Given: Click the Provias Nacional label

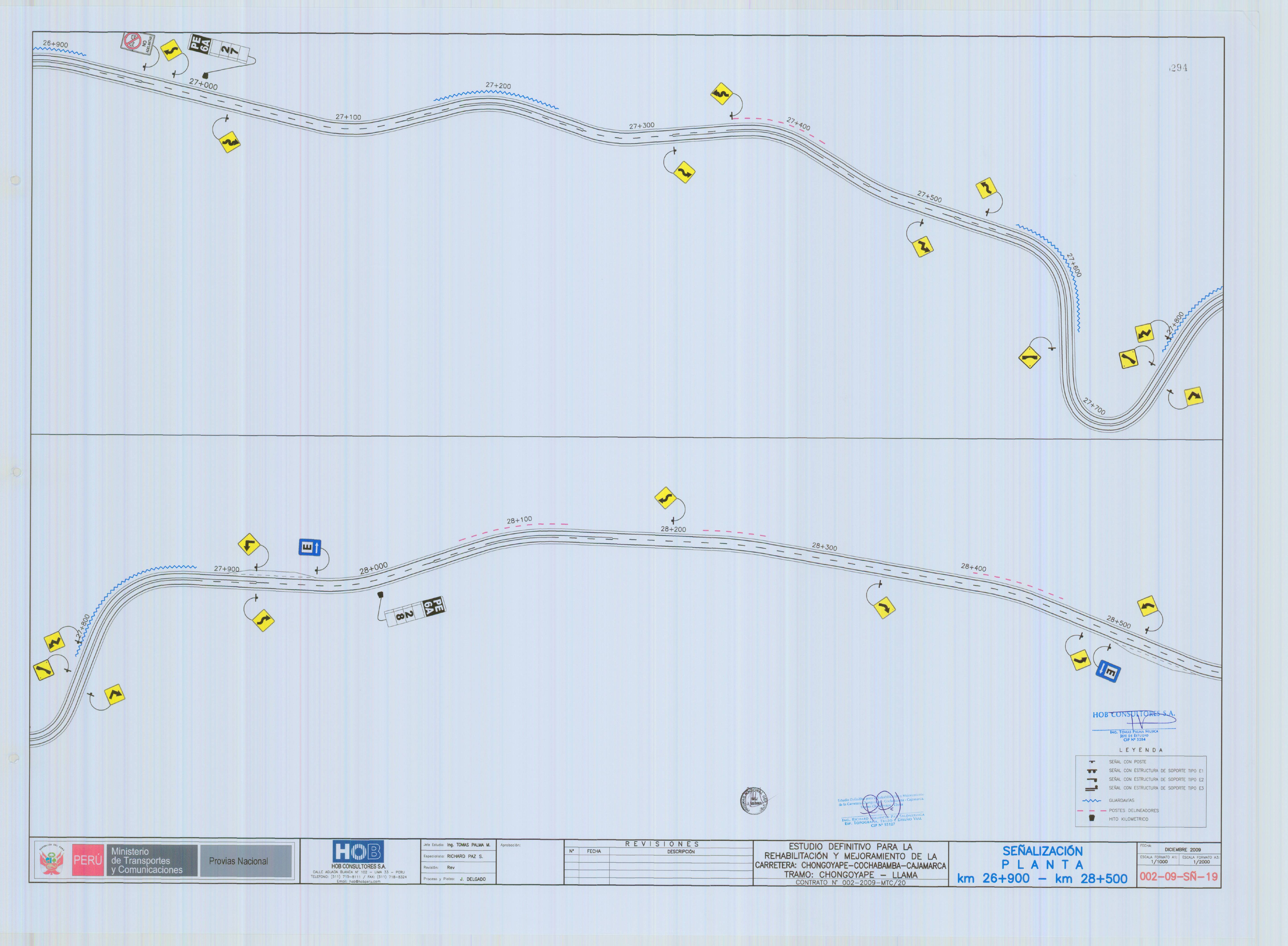Looking at the screenshot, I should (x=238, y=861).
